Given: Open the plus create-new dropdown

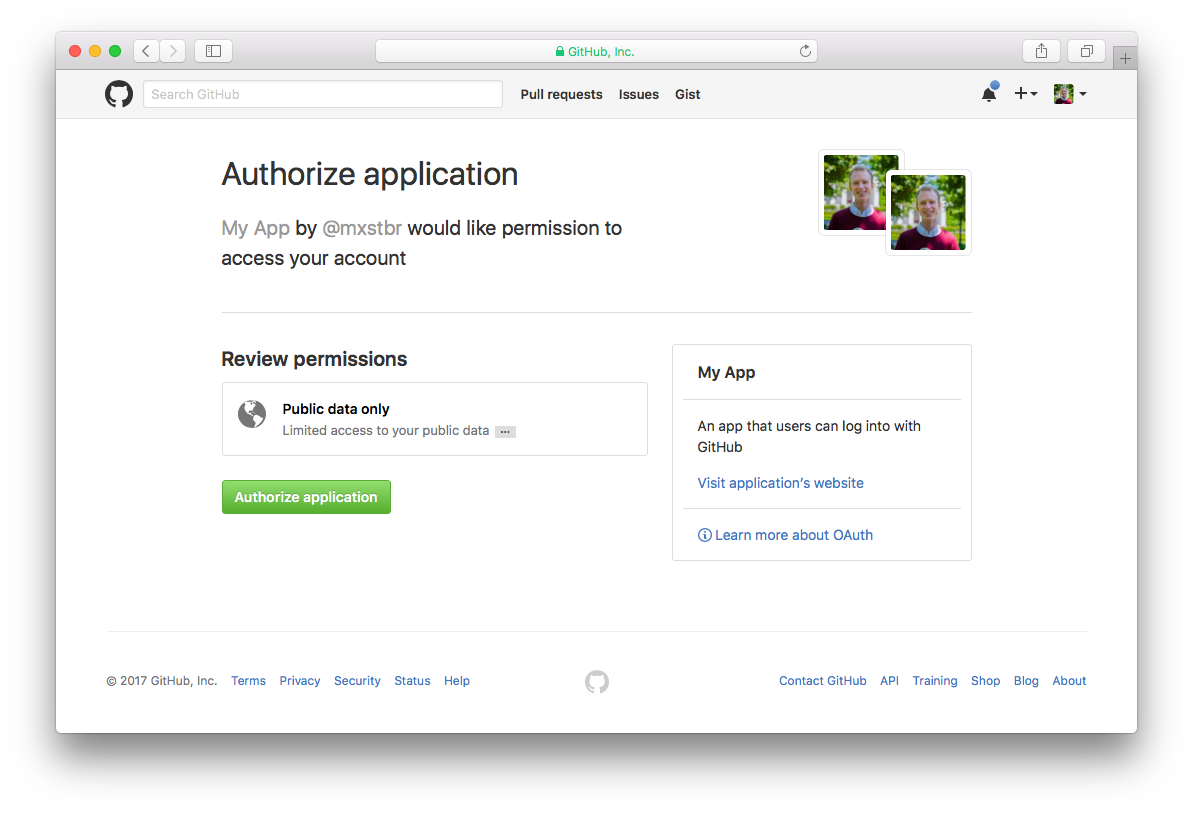Looking at the screenshot, I should point(1026,93).
